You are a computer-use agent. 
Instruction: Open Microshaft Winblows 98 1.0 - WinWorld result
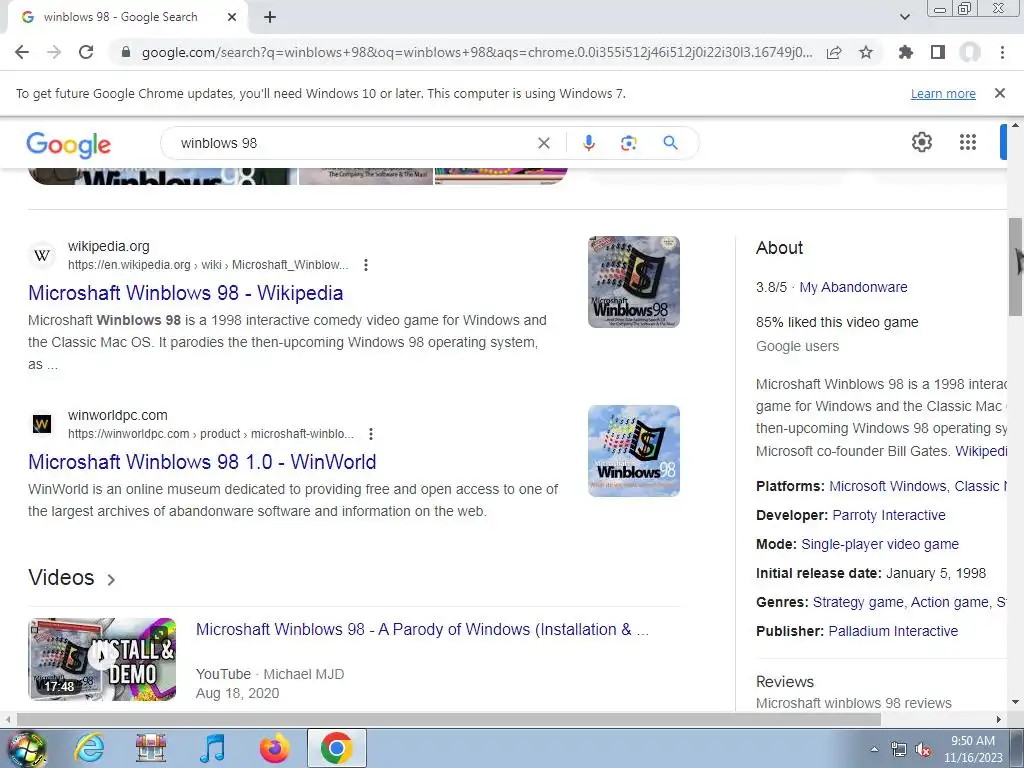point(202,462)
